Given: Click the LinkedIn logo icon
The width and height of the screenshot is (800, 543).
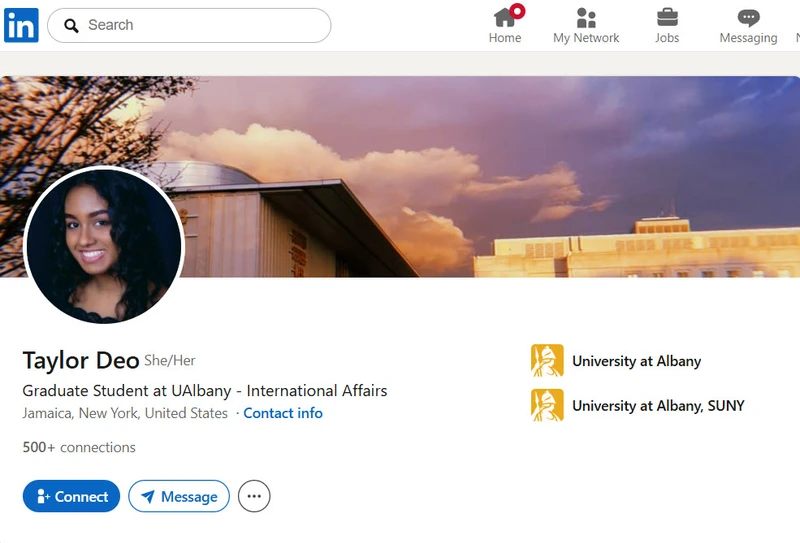Looking at the screenshot, I should point(21,25).
